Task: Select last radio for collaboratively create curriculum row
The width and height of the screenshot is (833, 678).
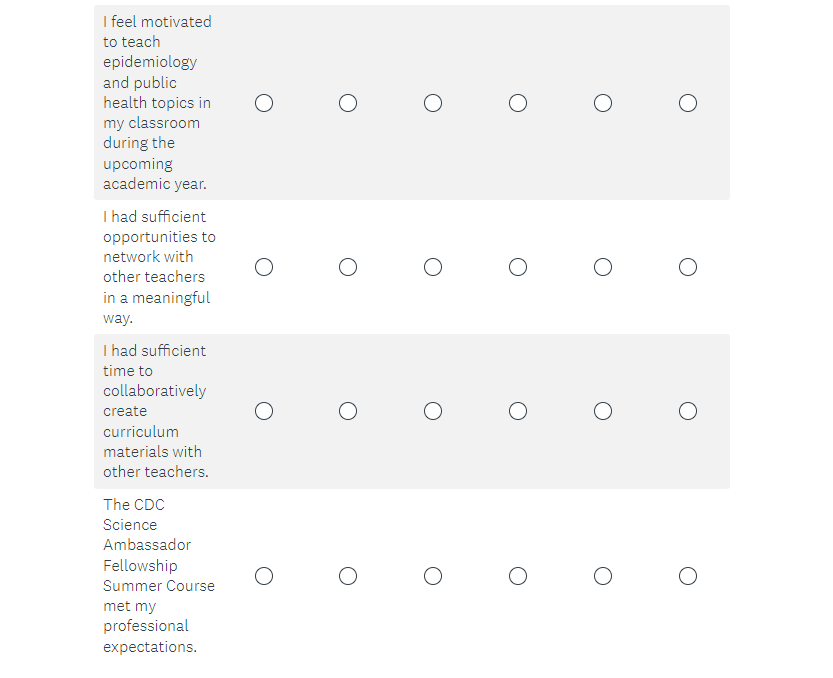Action: pyautogui.click(x=688, y=411)
